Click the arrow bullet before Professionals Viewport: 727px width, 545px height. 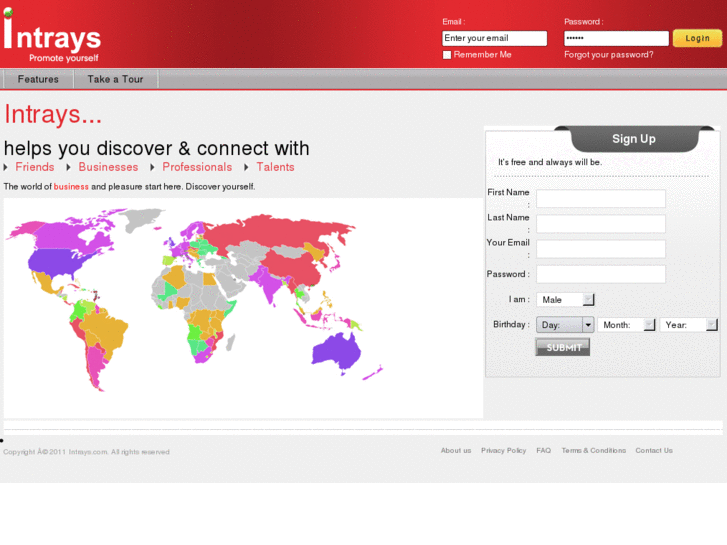(152, 167)
